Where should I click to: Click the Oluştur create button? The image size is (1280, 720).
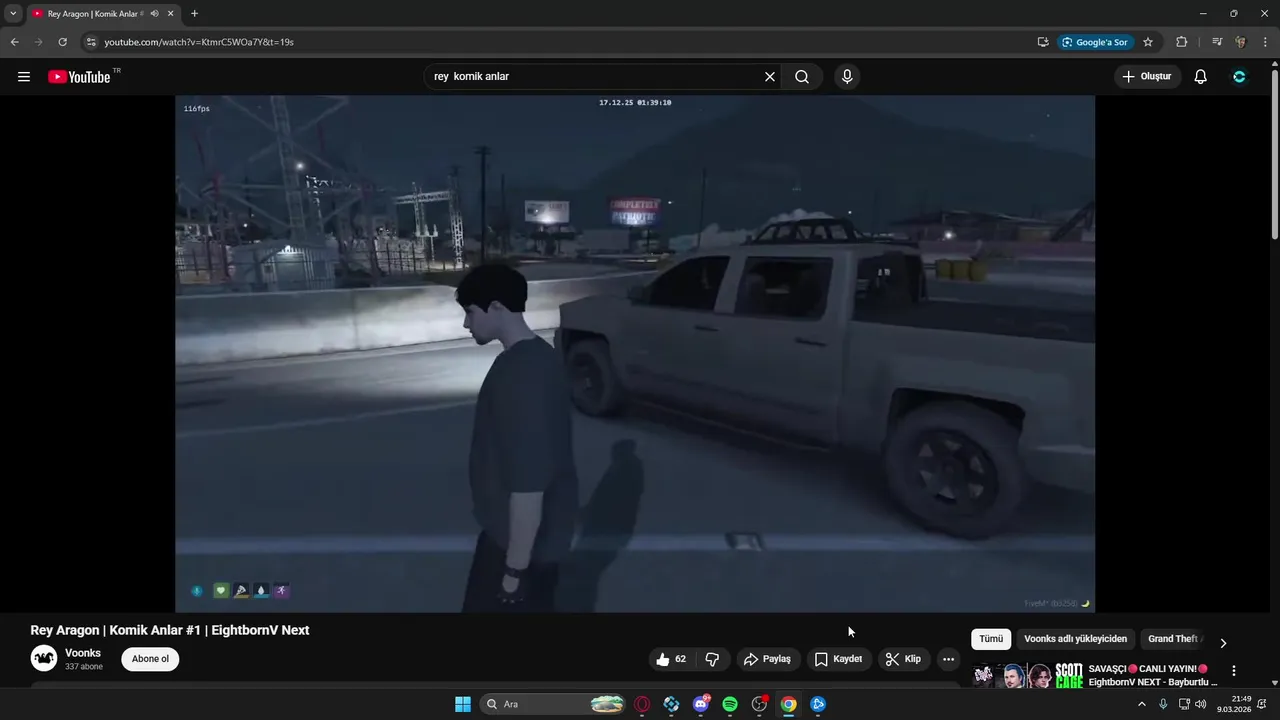click(1148, 77)
